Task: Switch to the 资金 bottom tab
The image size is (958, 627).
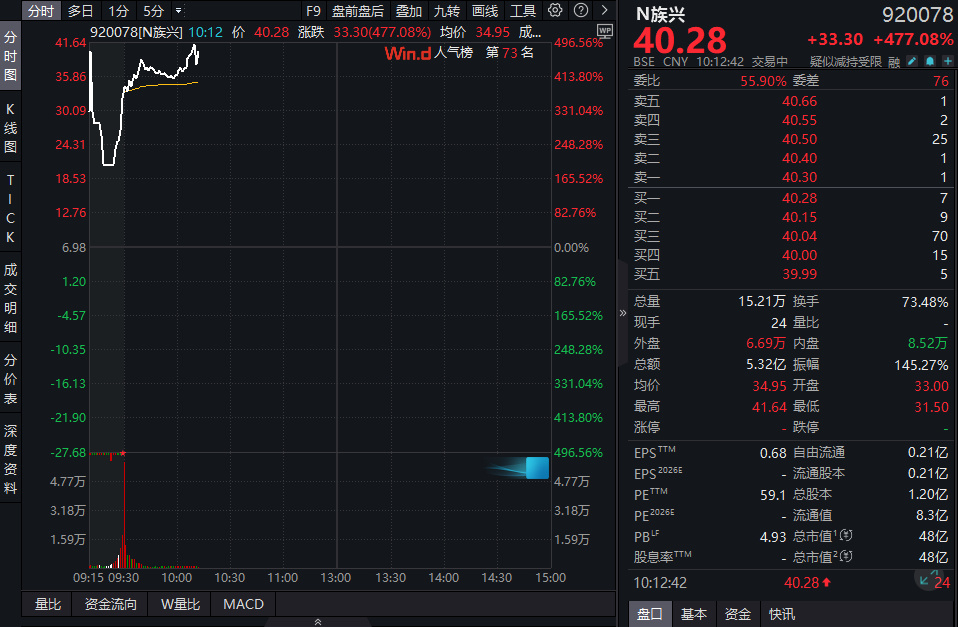Action: pos(737,614)
